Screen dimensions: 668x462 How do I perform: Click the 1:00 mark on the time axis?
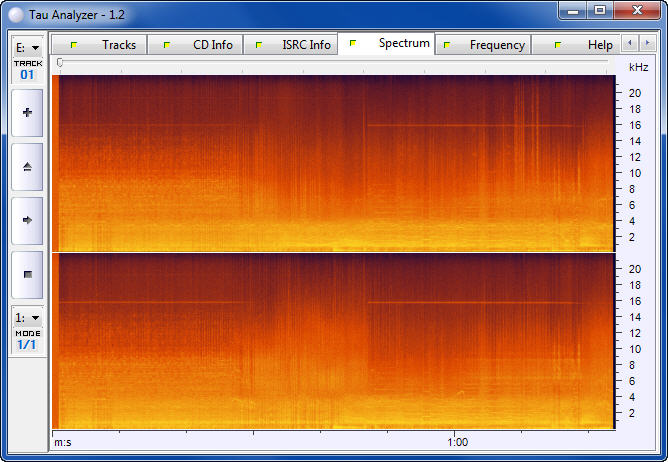point(457,441)
